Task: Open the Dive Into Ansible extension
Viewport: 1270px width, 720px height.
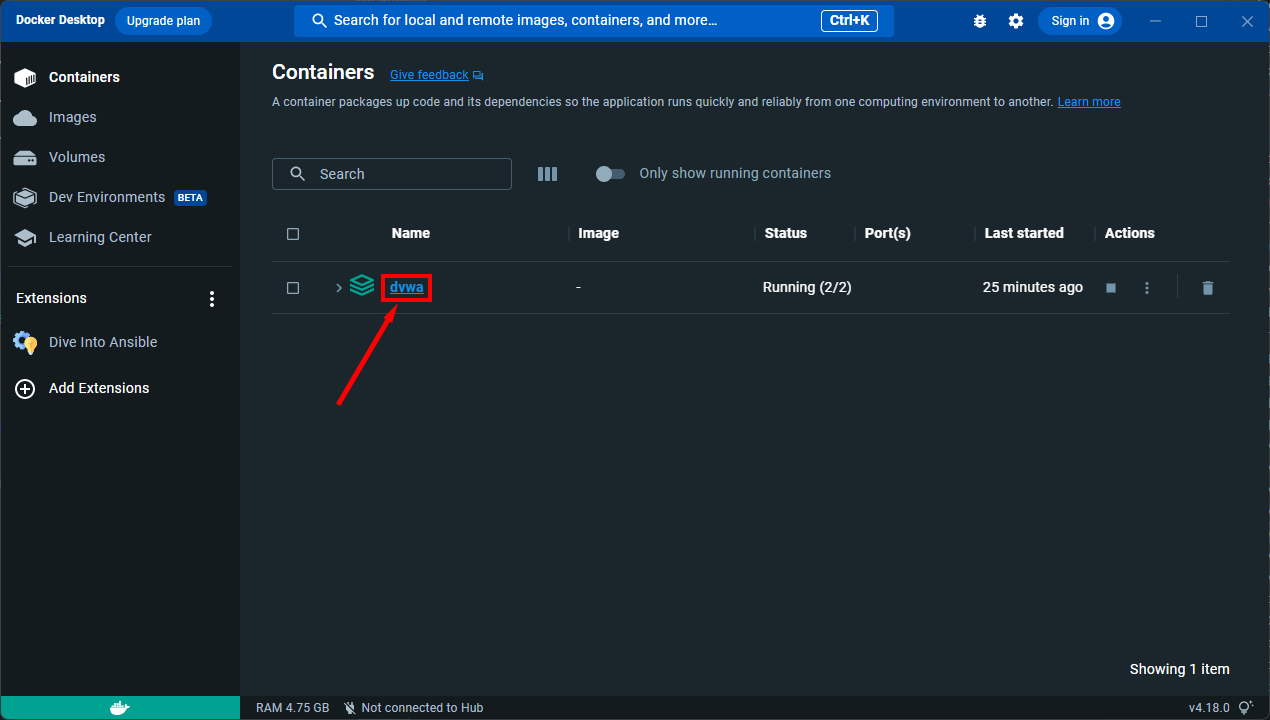Action: [103, 342]
